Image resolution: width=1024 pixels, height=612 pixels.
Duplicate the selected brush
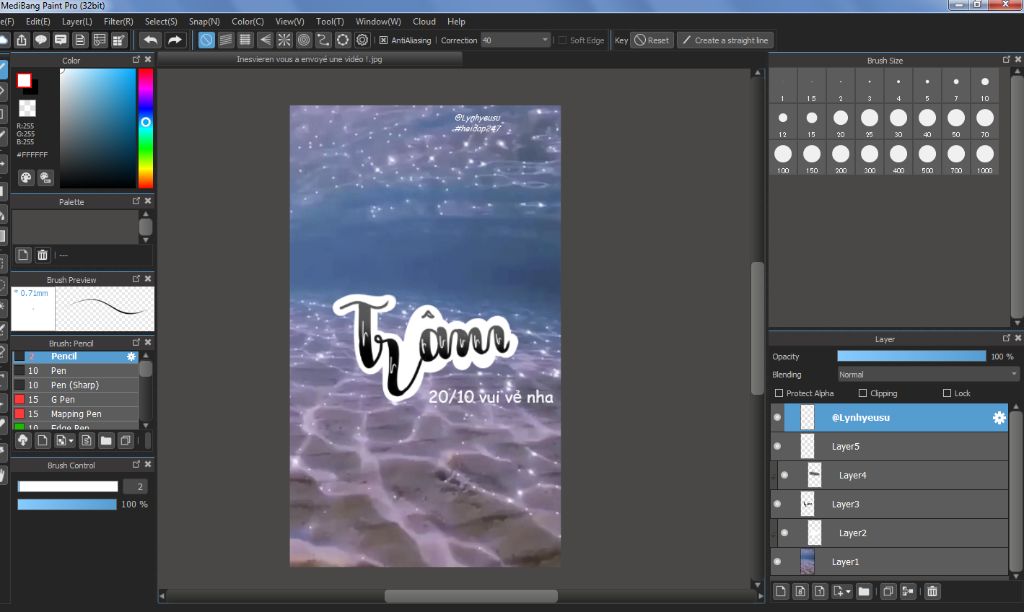coord(125,440)
